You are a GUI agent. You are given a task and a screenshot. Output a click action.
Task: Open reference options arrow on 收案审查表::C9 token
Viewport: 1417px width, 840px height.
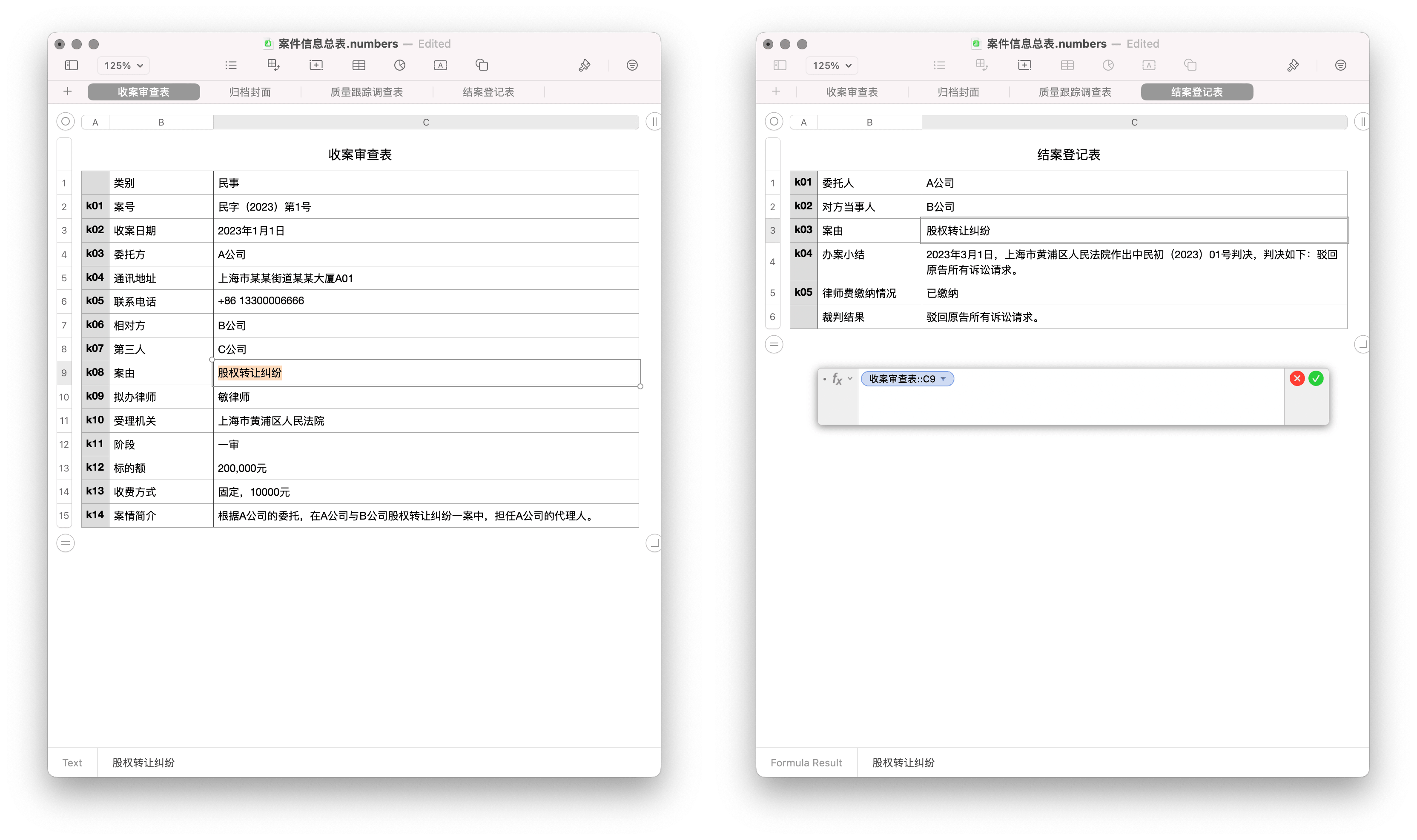[x=943, y=379]
